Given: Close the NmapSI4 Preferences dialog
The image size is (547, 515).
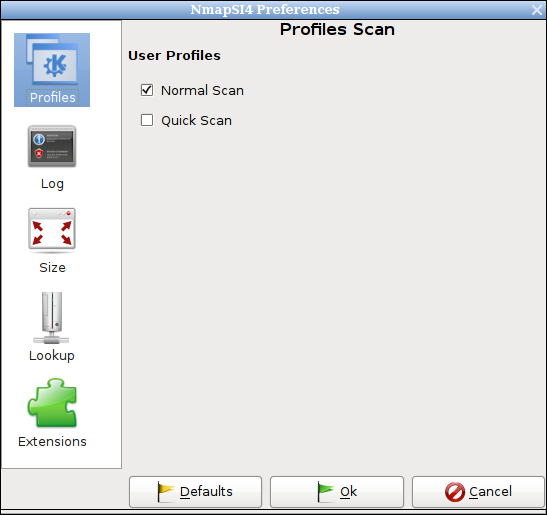Looking at the screenshot, I should pos(537,10).
